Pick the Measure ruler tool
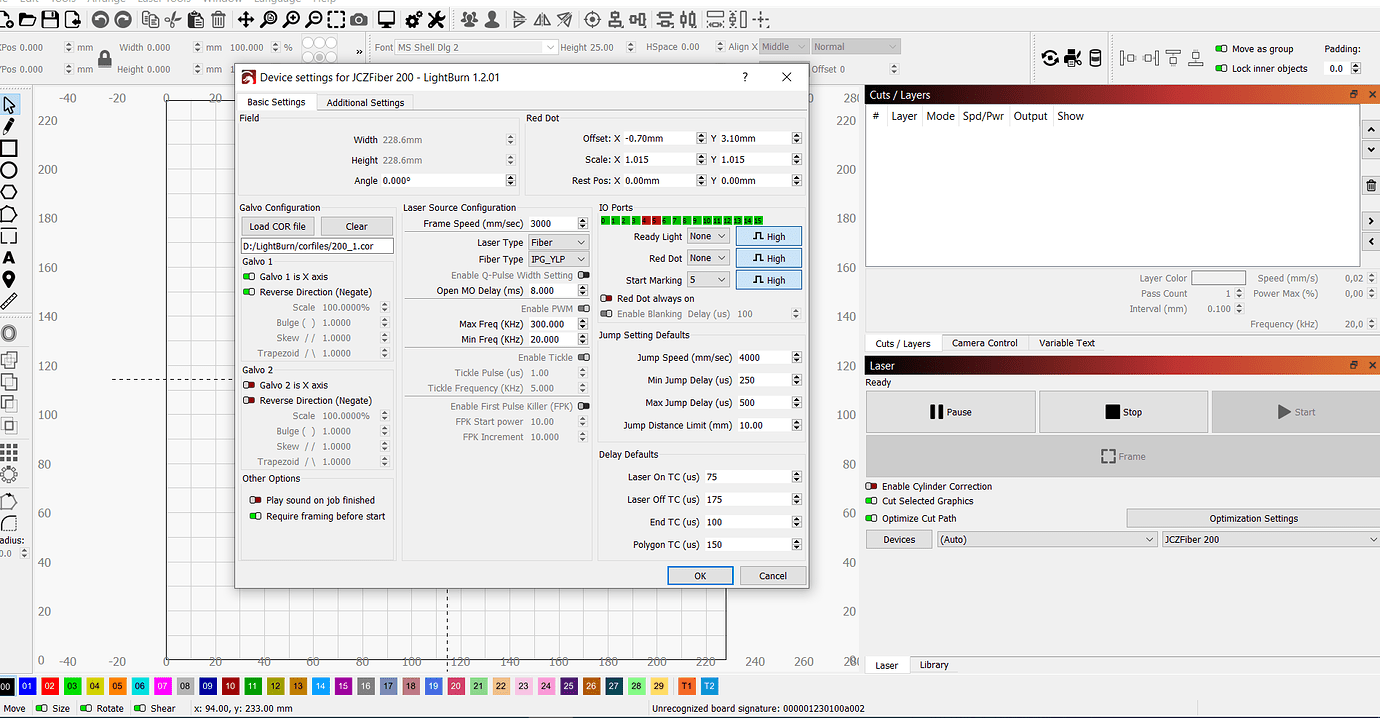 9,301
